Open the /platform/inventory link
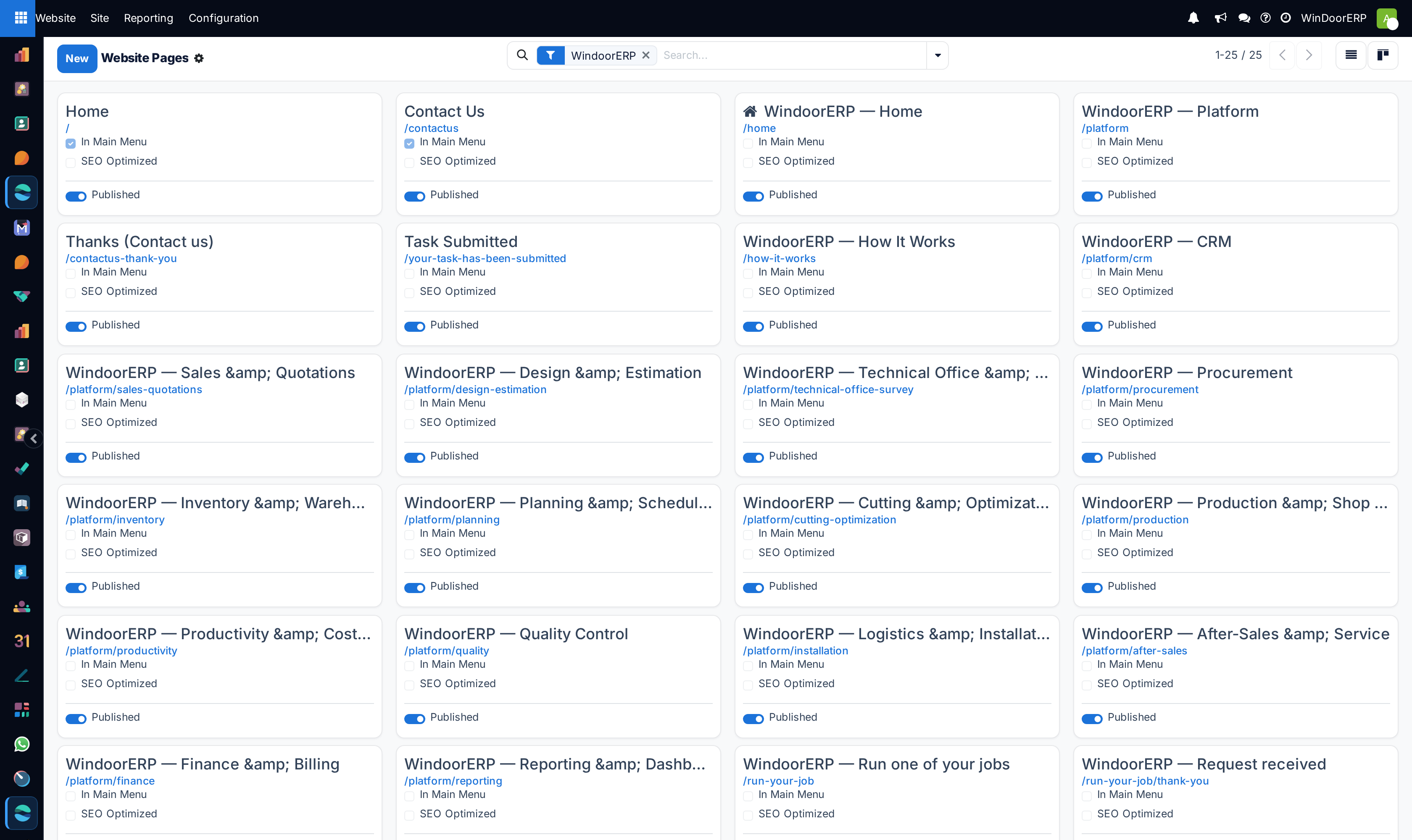 116,520
